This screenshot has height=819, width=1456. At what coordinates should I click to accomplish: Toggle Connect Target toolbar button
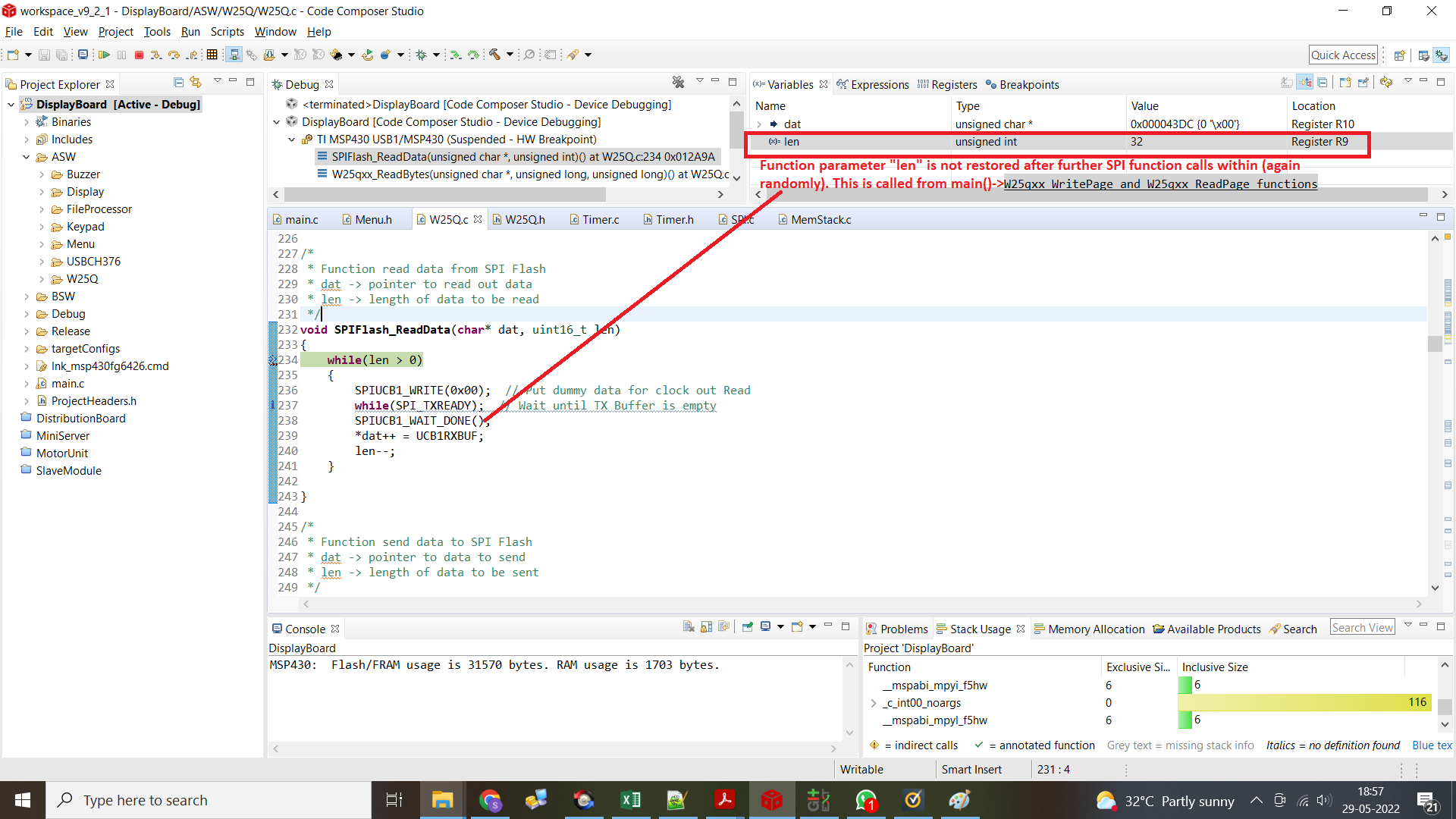[x=234, y=55]
